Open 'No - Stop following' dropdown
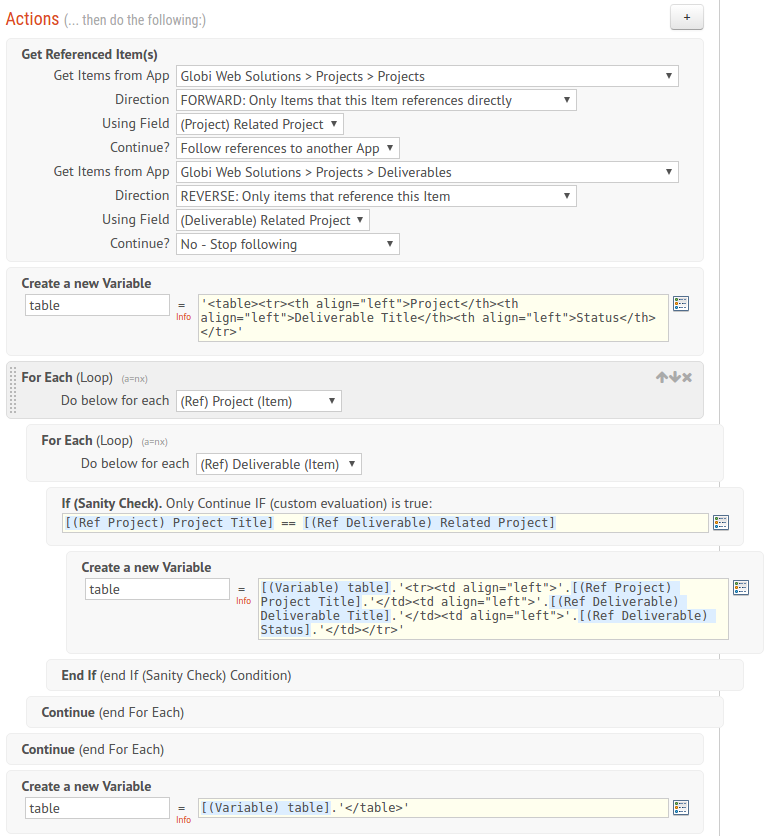The width and height of the screenshot is (768, 836). click(287, 244)
